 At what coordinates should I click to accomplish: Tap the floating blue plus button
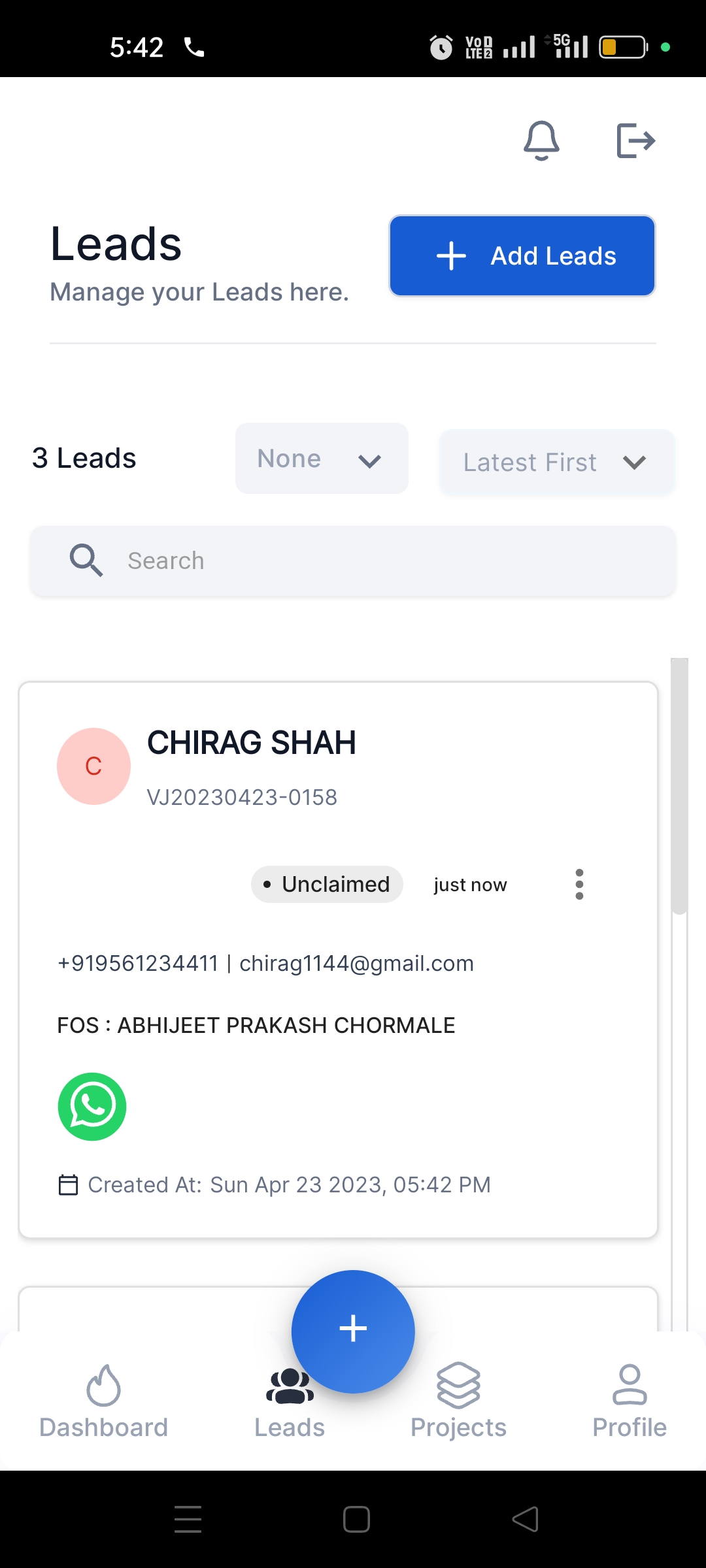coord(353,1331)
